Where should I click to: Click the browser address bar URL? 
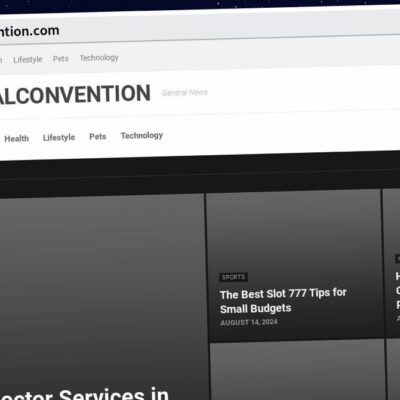[29, 32]
